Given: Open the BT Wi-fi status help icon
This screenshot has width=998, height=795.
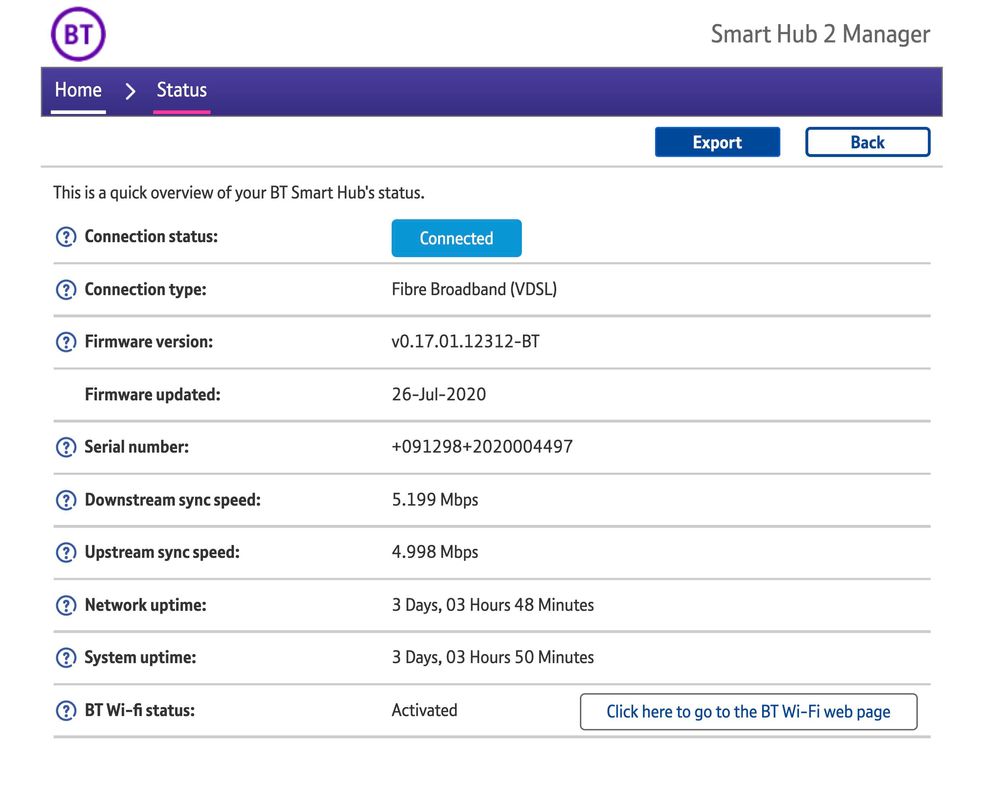Looking at the screenshot, I should coord(66,710).
